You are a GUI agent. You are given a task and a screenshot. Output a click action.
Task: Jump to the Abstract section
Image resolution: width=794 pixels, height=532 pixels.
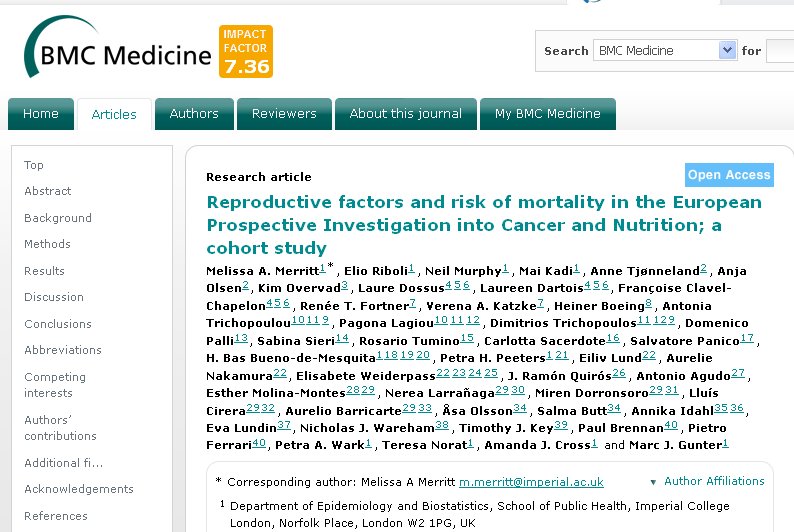48,191
